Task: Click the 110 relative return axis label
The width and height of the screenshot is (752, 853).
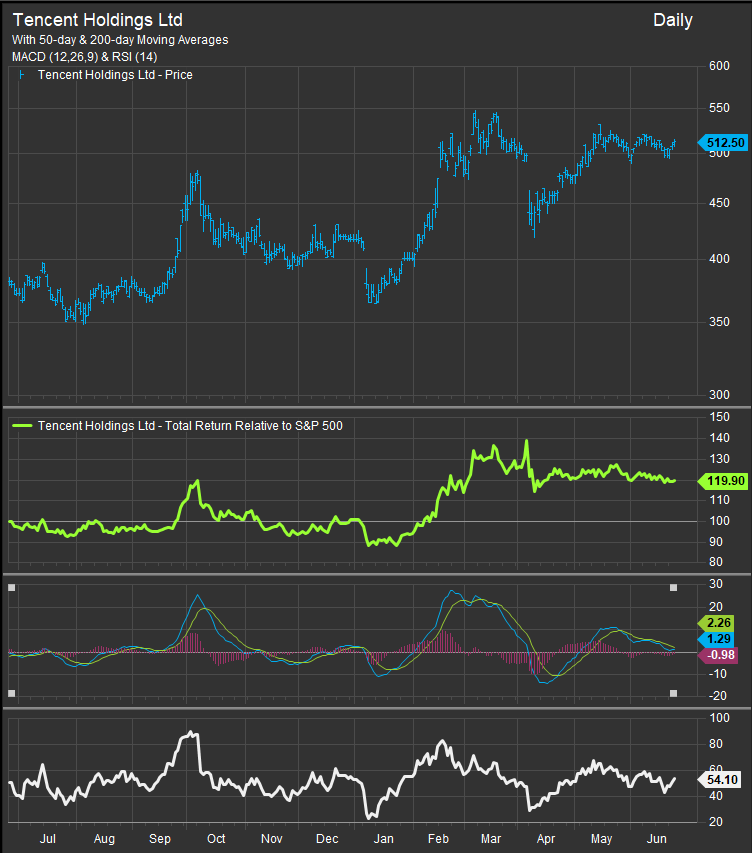Action: point(719,499)
